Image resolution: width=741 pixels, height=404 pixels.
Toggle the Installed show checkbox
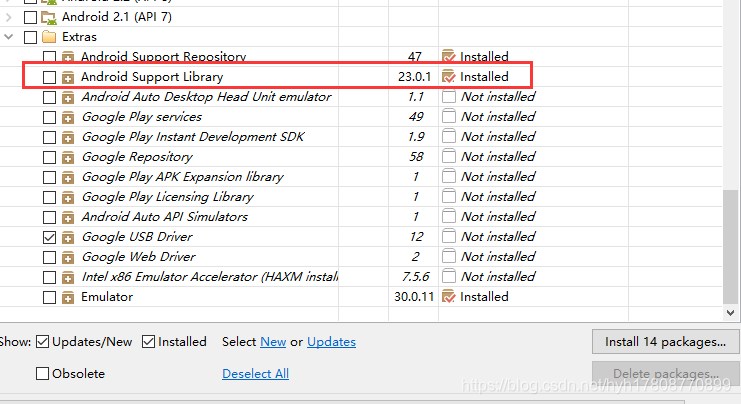click(148, 342)
